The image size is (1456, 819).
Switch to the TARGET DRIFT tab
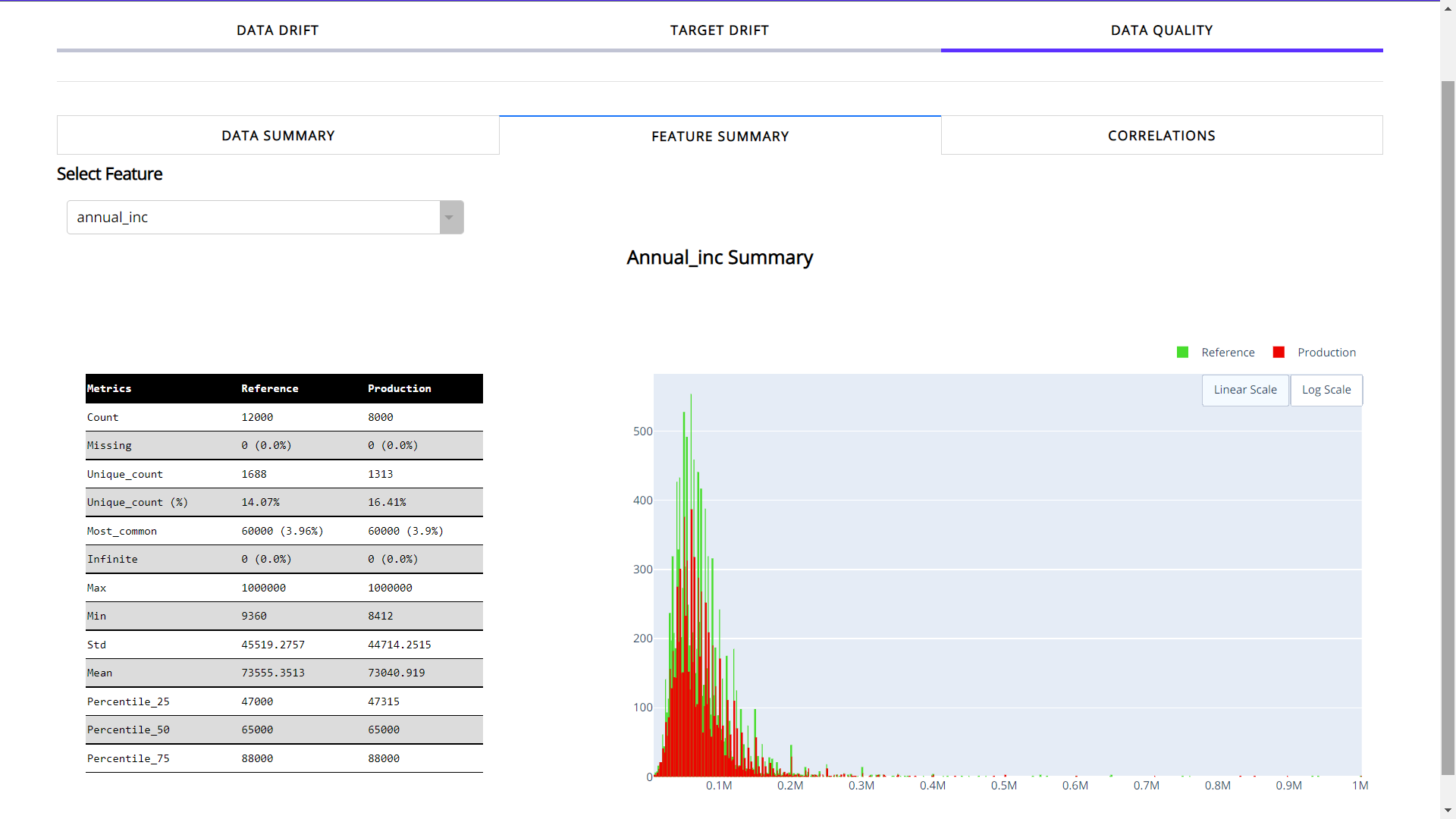click(720, 30)
